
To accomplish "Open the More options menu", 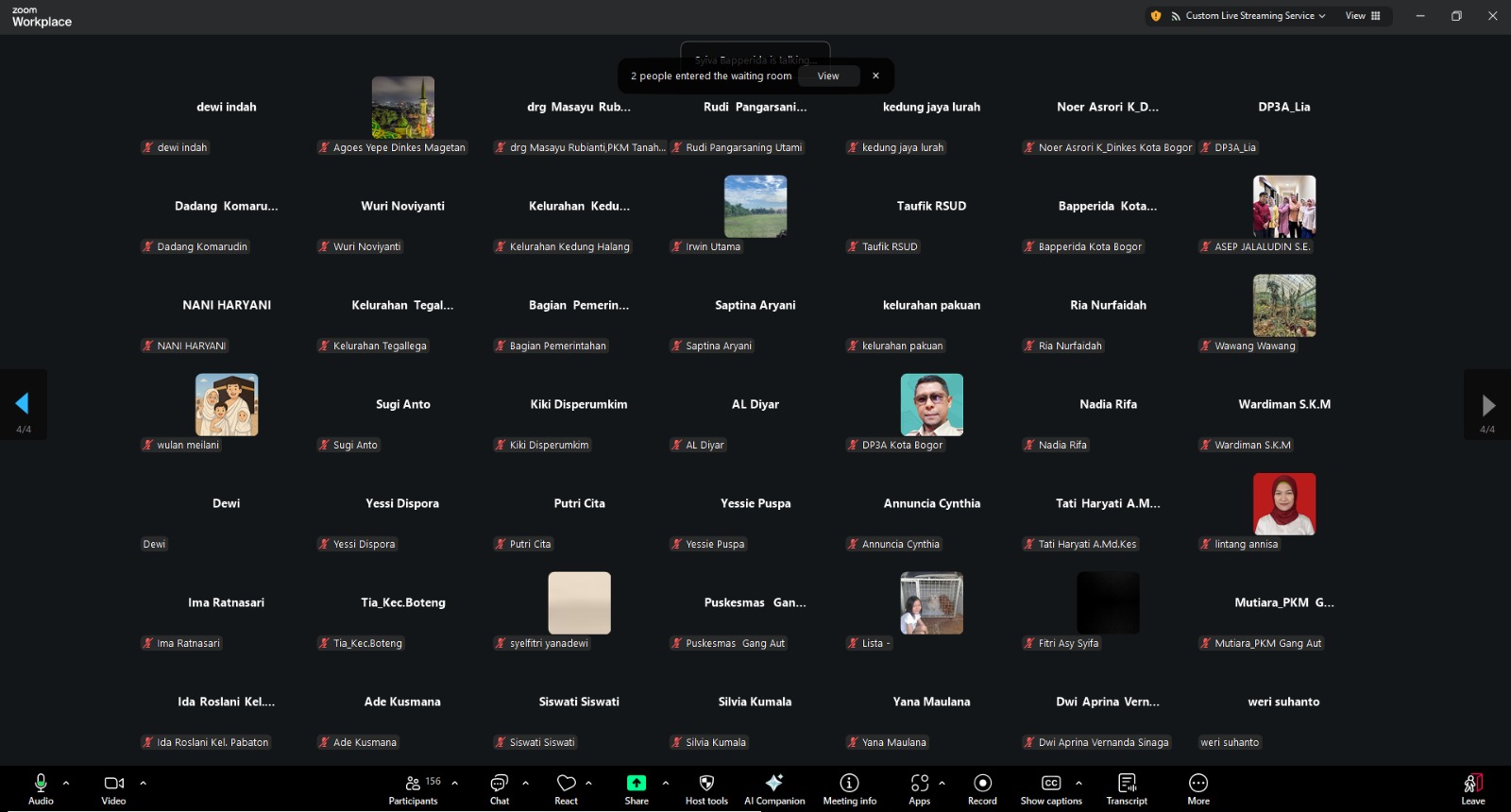I will [1198, 789].
